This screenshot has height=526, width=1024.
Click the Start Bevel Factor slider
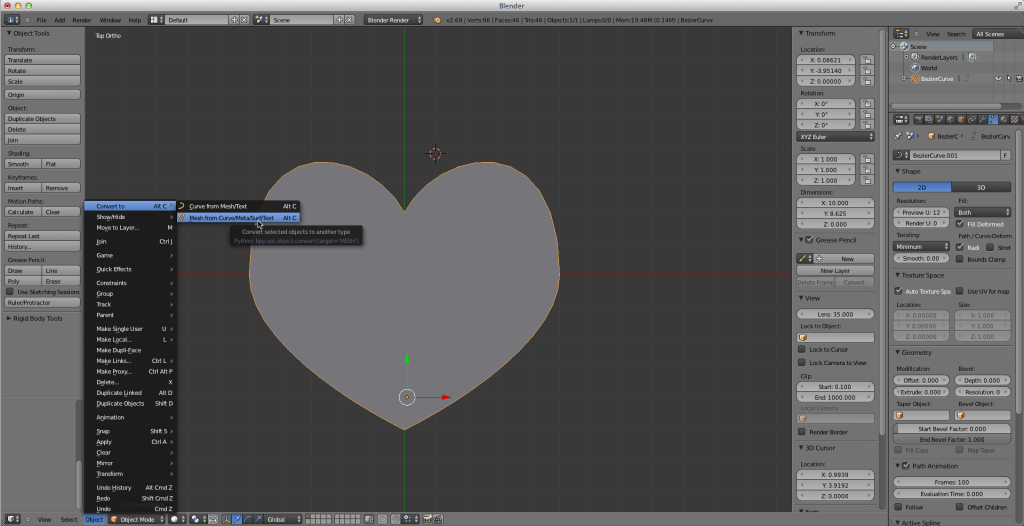(951, 428)
